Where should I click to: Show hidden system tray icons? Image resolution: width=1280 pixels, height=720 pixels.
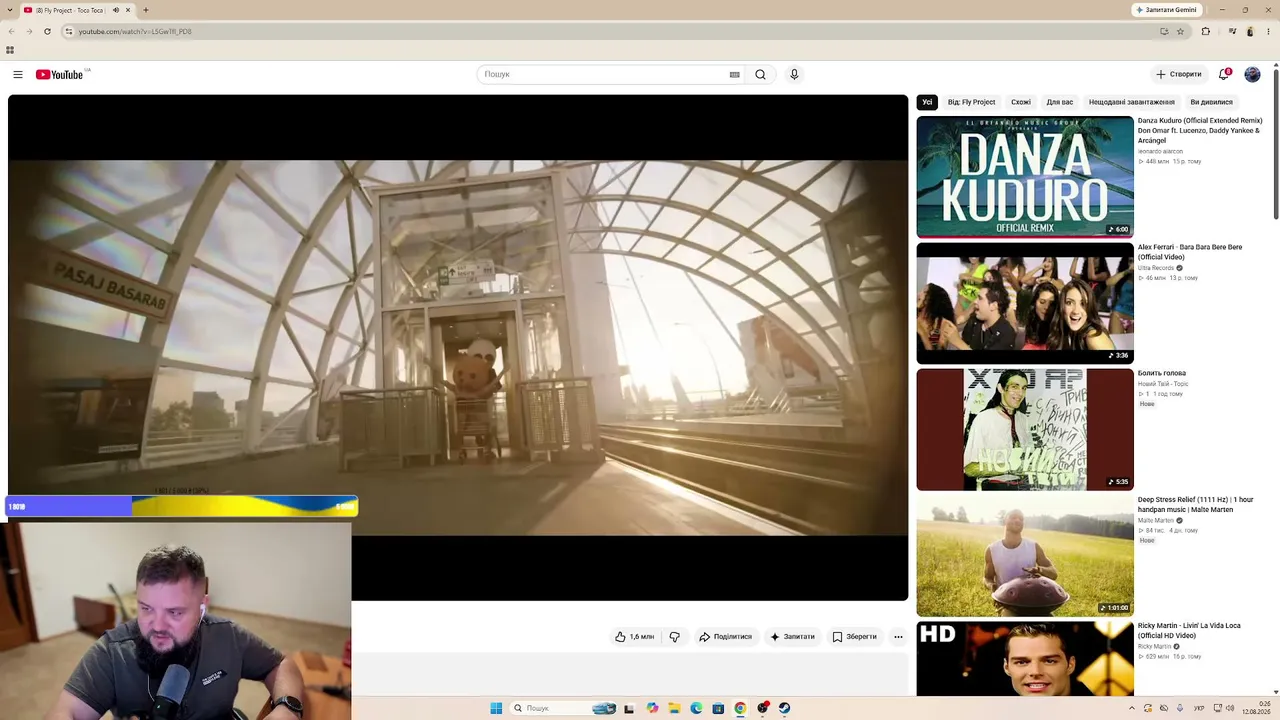1132,708
